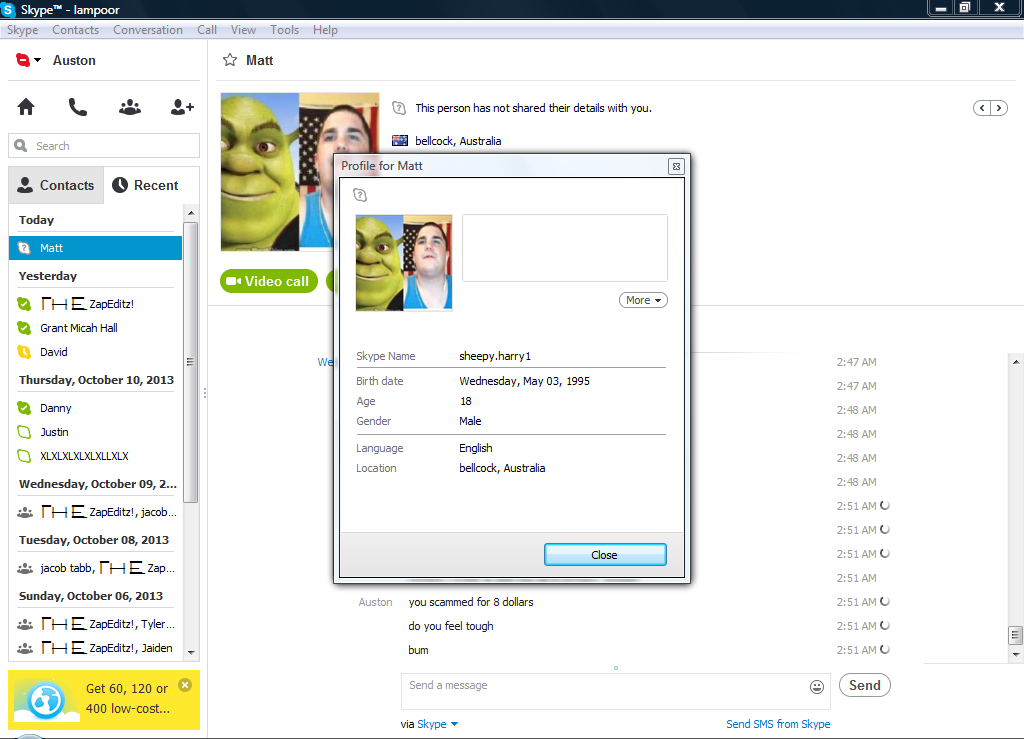Screen dimensions: 1024x739
Task: Switch to the Contacts tab
Action: [x=56, y=185]
